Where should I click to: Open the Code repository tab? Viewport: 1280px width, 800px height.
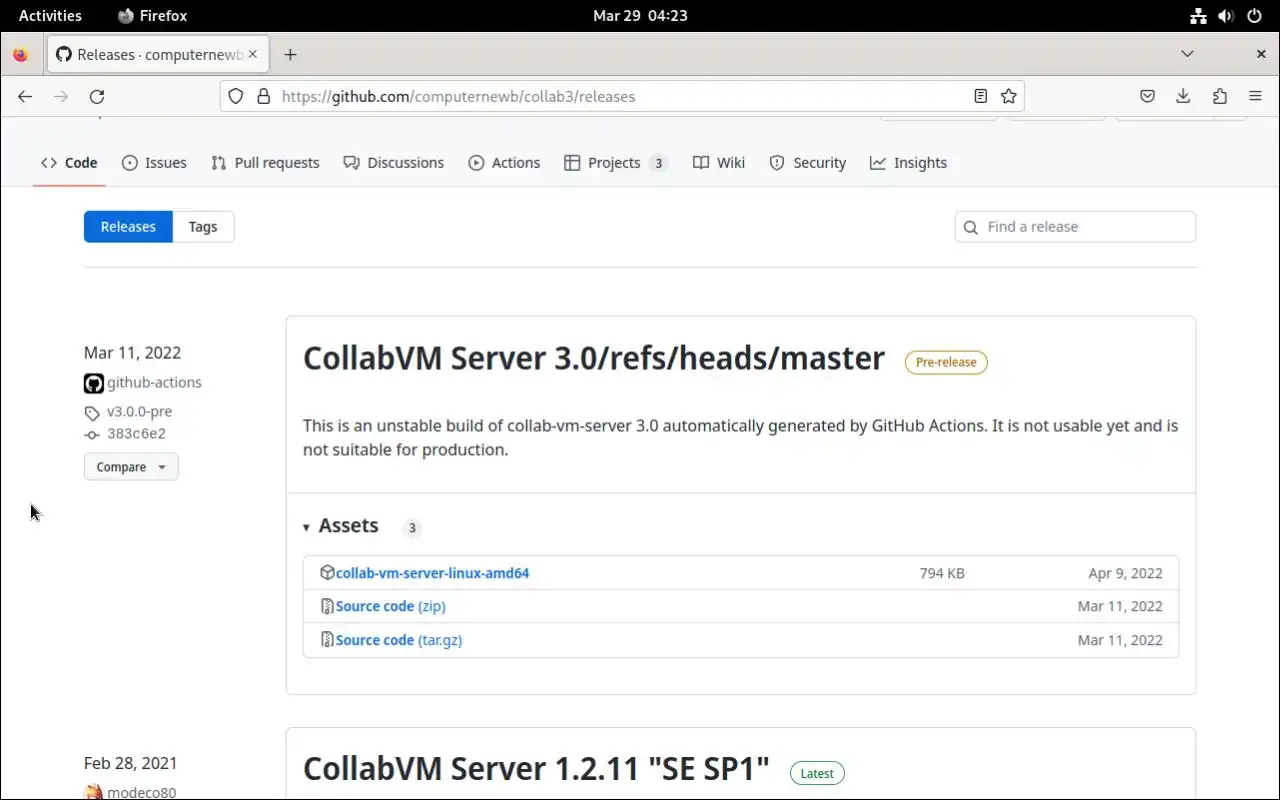[69, 163]
